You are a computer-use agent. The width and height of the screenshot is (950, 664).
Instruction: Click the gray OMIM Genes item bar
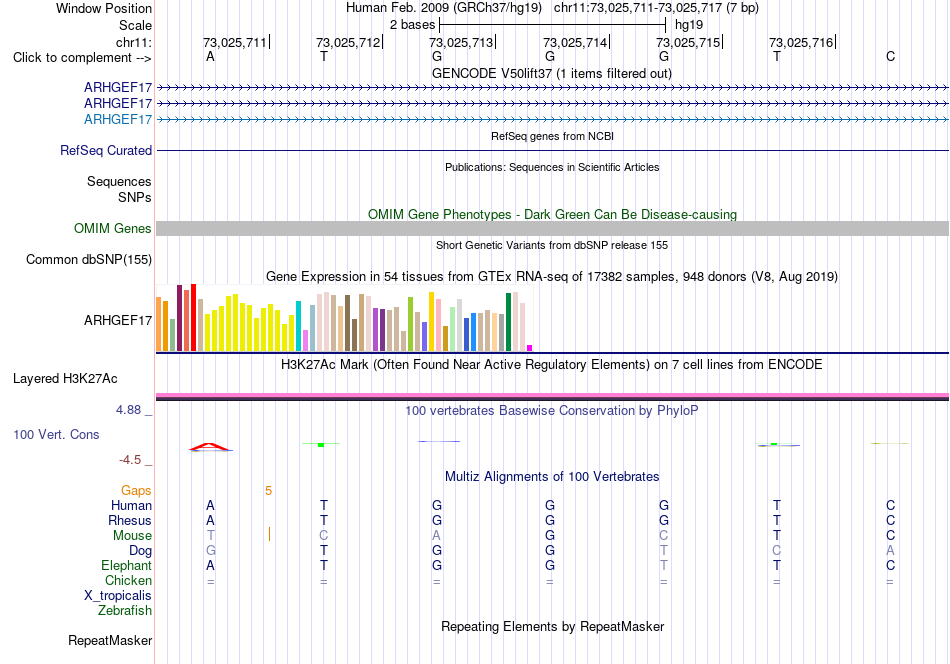click(553, 228)
